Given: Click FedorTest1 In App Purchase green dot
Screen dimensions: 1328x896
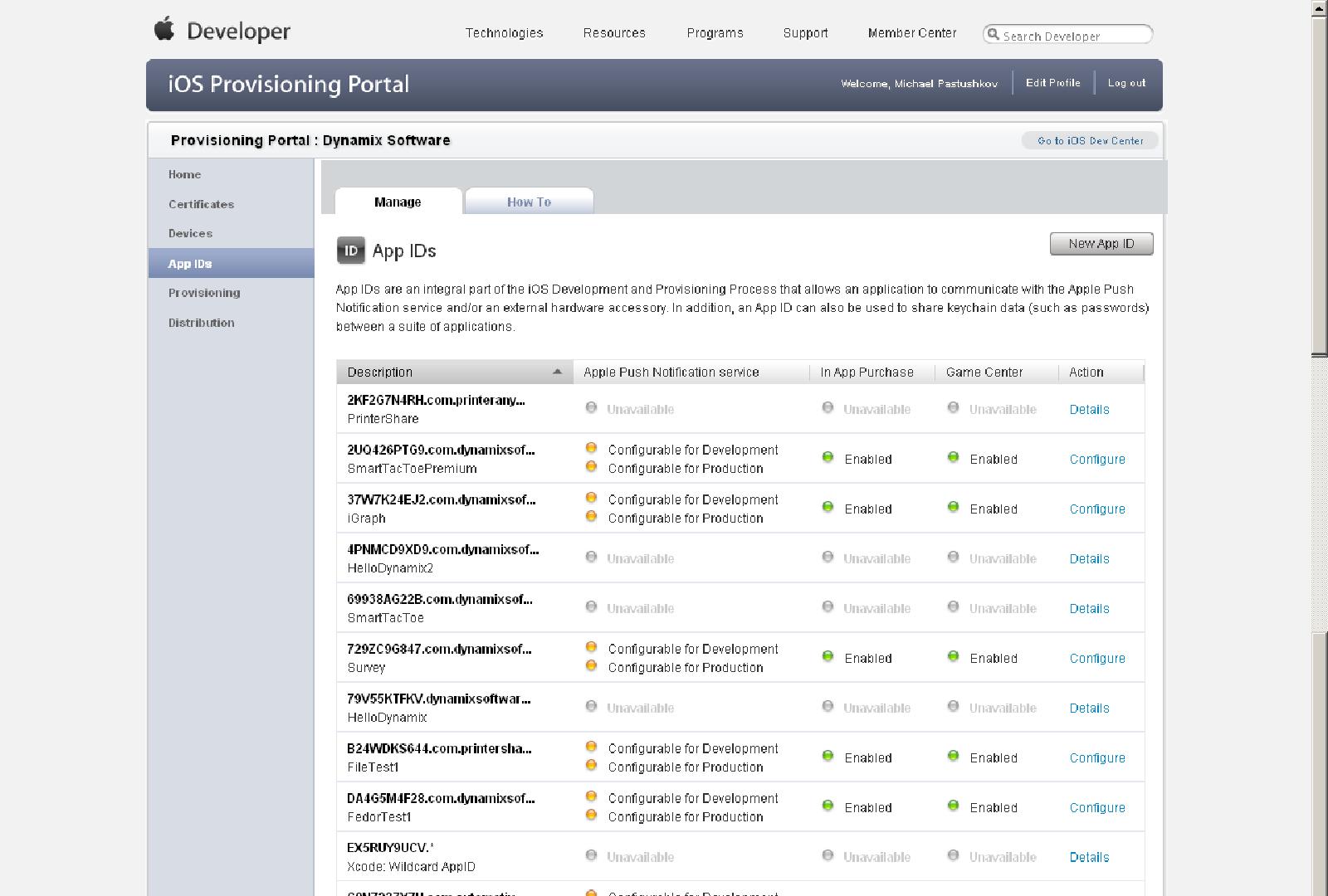Looking at the screenshot, I should click(828, 806).
